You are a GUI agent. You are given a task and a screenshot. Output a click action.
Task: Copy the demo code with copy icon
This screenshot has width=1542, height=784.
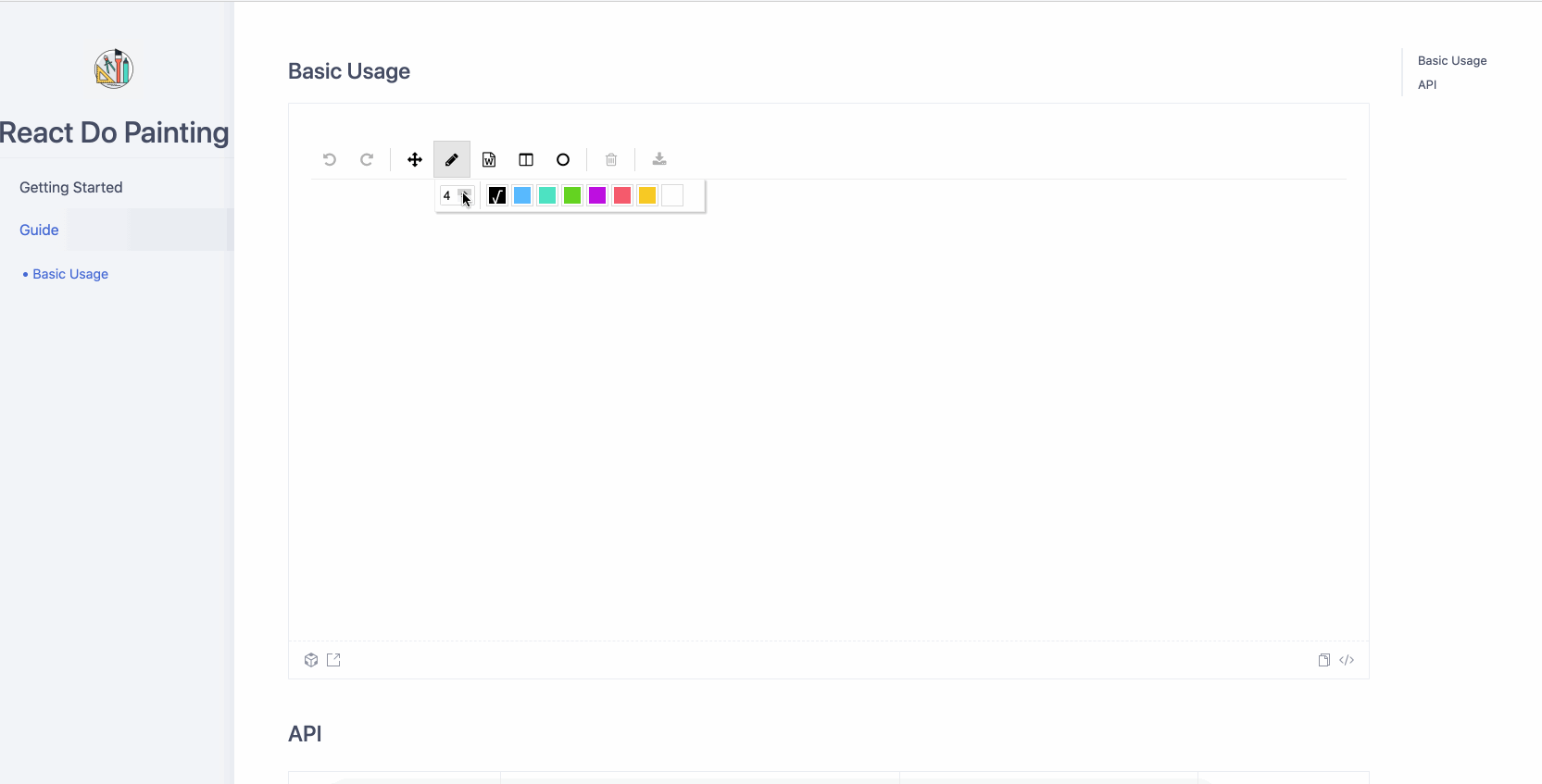[x=1324, y=660]
